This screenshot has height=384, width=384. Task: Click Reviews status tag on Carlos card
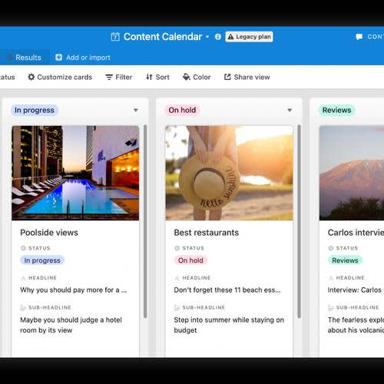pos(345,260)
